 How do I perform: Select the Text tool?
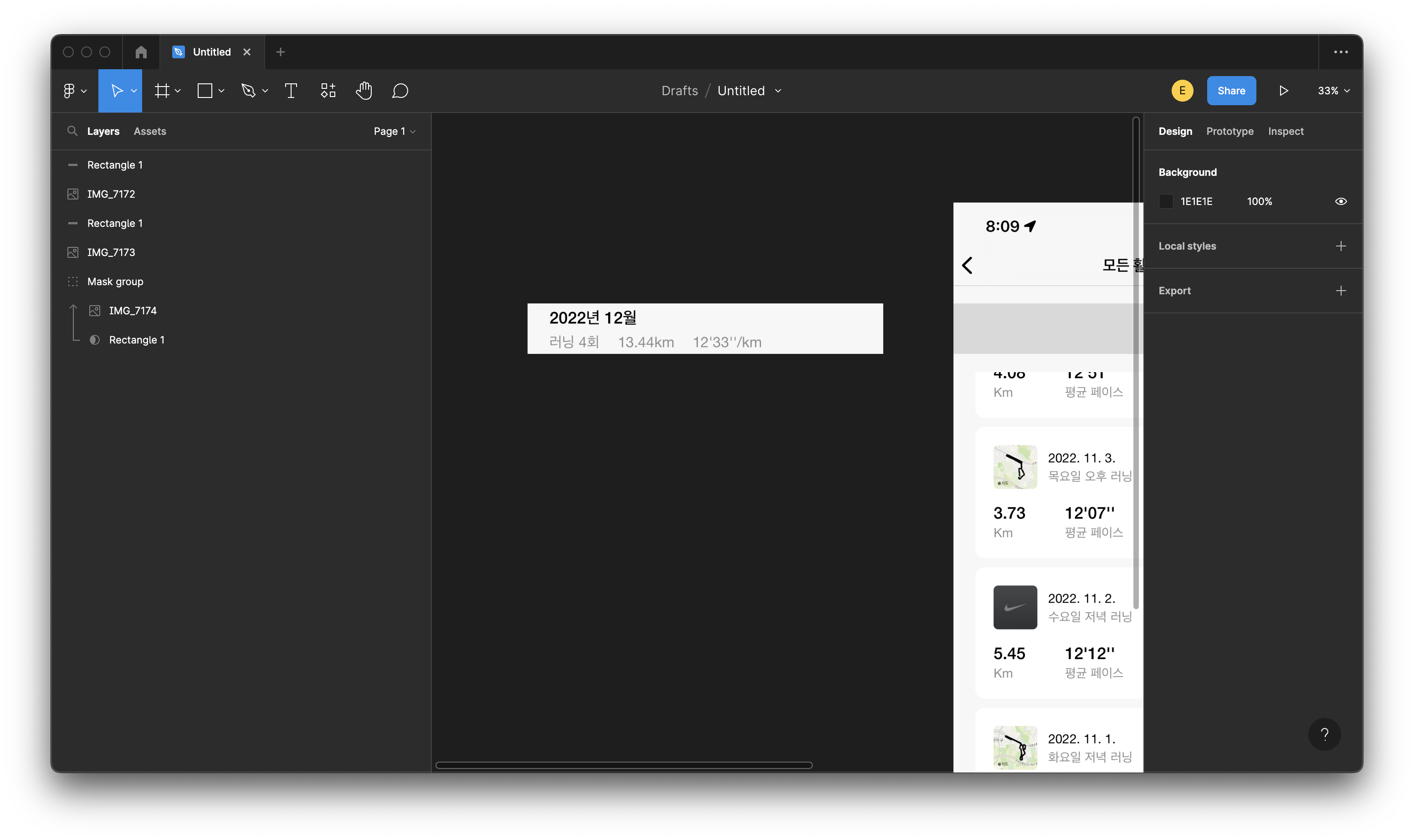click(290, 91)
